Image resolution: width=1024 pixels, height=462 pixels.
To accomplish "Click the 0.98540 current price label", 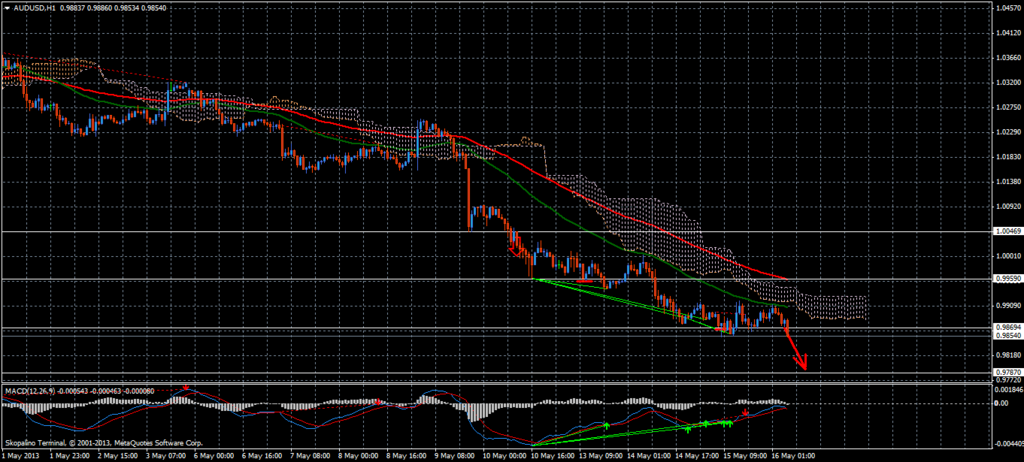I will point(1006,336).
